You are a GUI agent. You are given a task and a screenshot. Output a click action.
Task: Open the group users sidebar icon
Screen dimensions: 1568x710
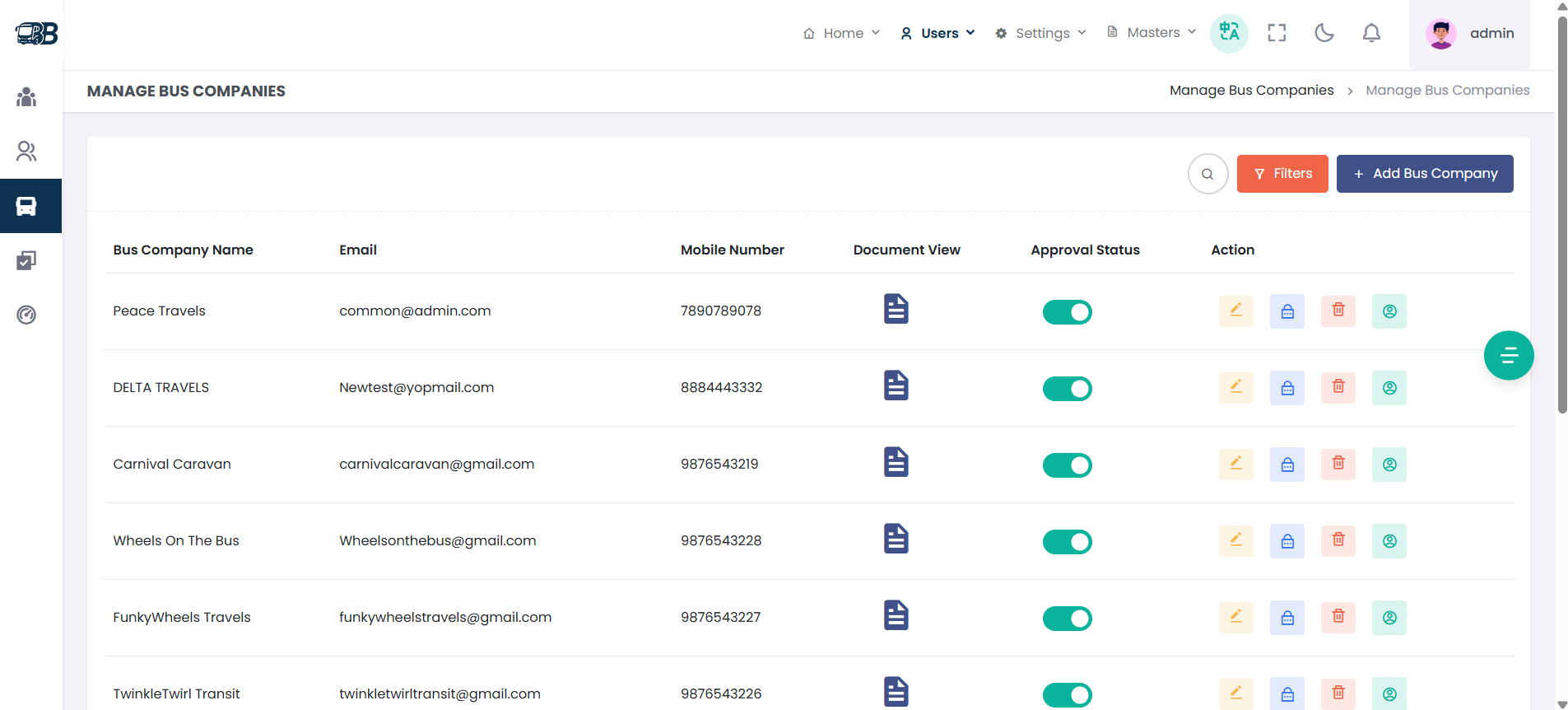(x=26, y=97)
